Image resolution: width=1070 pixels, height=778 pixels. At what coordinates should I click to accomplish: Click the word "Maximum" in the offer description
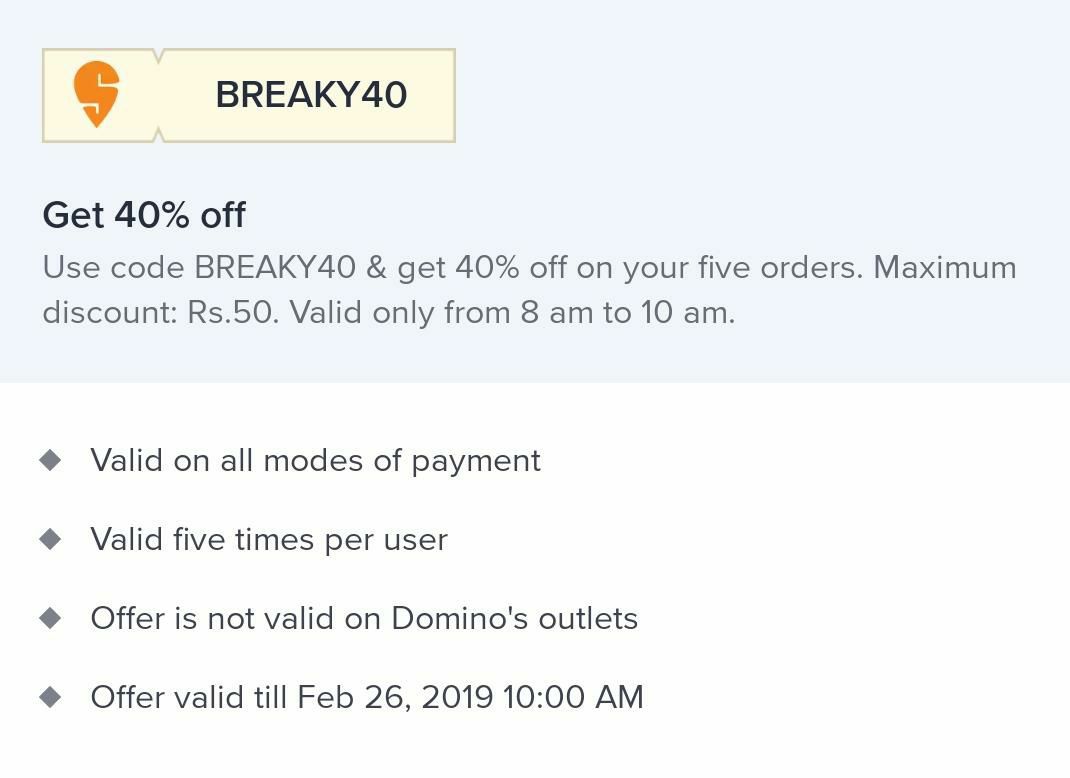(x=945, y=268)
